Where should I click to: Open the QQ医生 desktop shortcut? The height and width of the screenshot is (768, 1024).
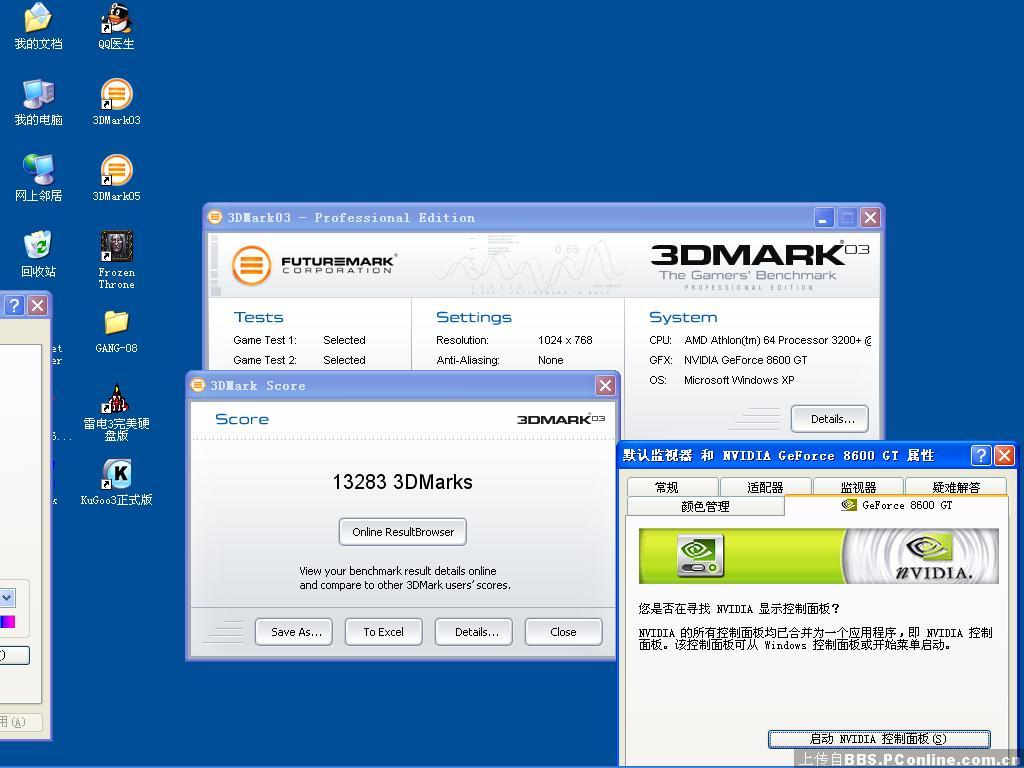tap(116, 26)
